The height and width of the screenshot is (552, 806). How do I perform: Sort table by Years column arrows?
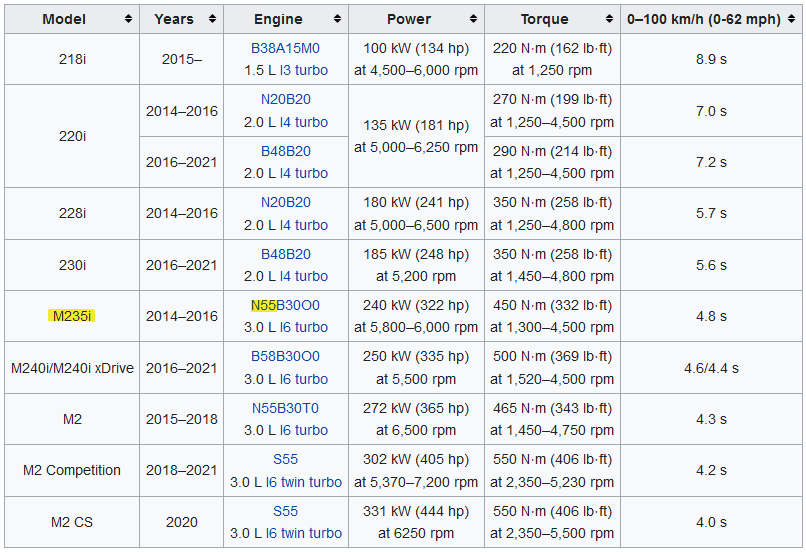(212, 19)
